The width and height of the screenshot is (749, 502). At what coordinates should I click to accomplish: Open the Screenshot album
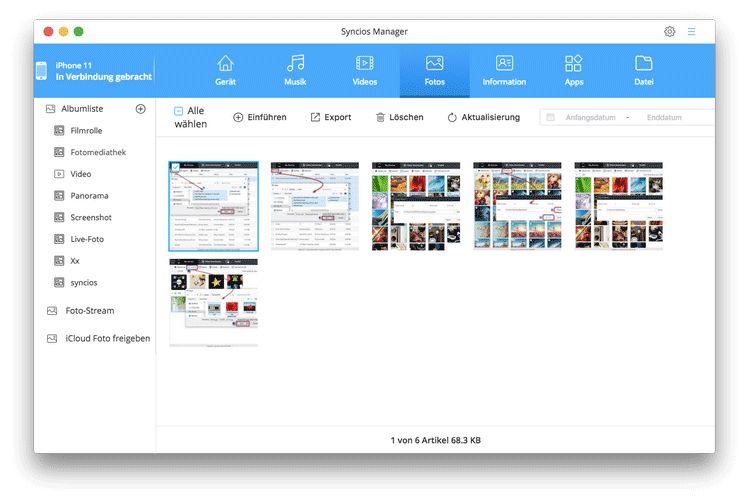(91, 217)
